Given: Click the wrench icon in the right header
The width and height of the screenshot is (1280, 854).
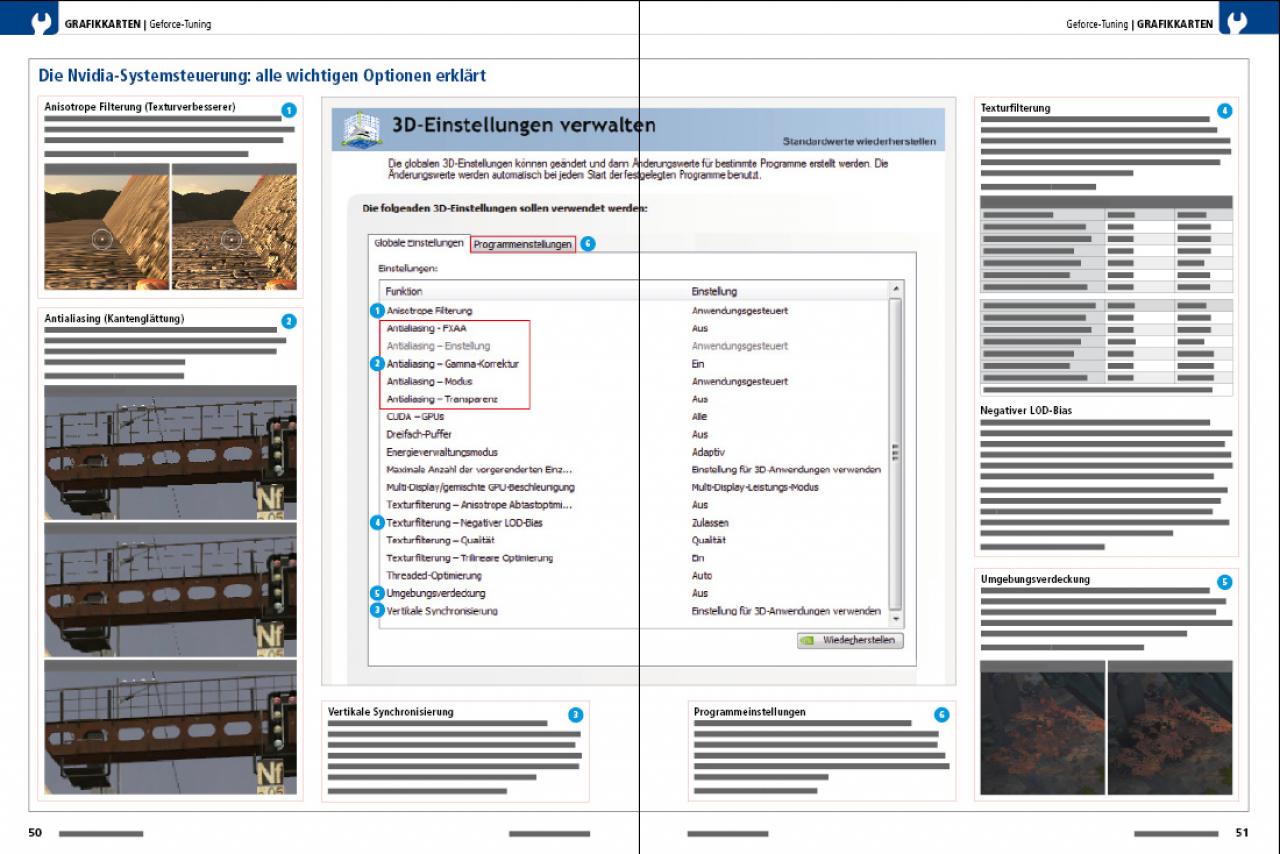Looking at the screenshot, I should point(1236,21).
